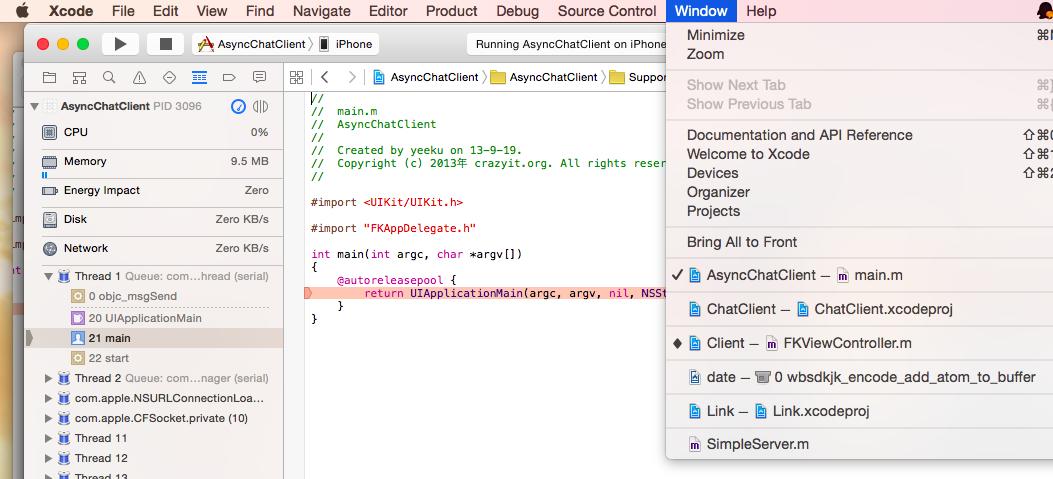Select the AsyncChatClient scheme in toolbar
The width and height of the screenshot is (1053, 479).
point(252,44)
